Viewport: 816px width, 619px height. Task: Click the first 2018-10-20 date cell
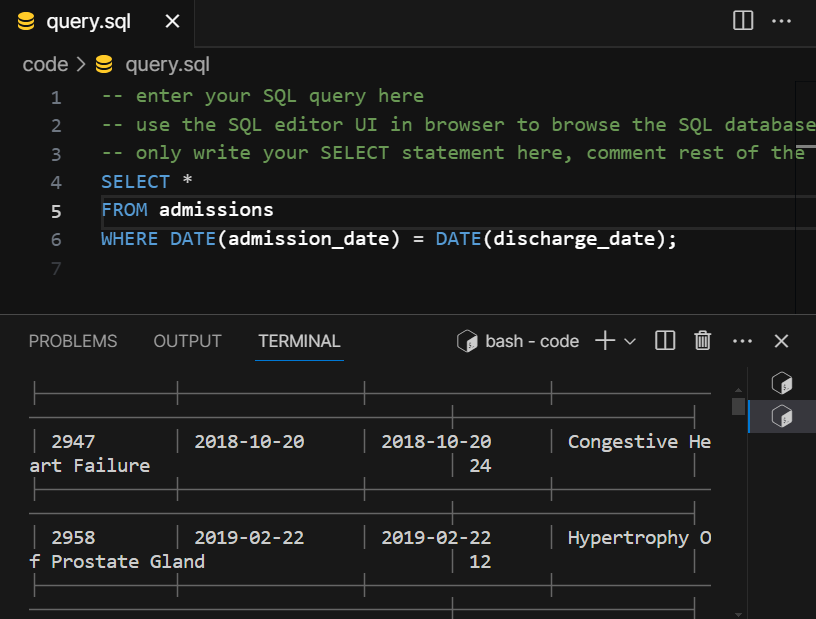[x=249, y=442]
